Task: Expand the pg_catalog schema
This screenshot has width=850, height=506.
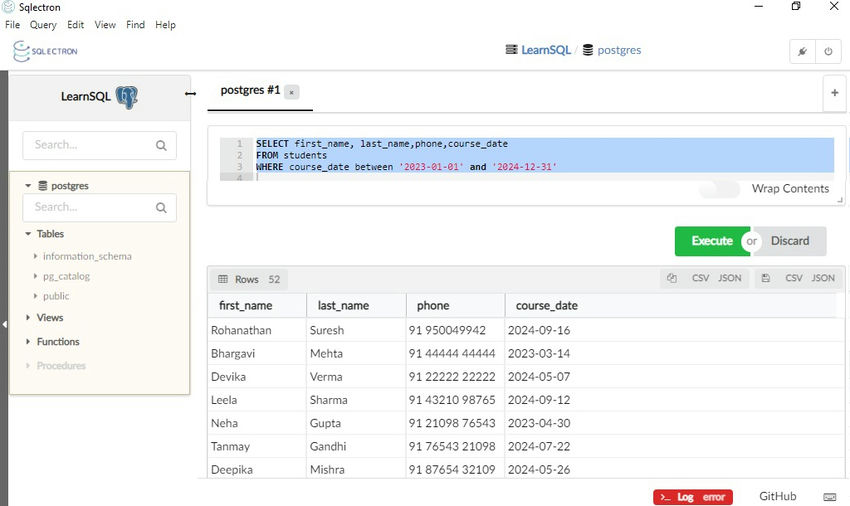Action: coord(35,276)
